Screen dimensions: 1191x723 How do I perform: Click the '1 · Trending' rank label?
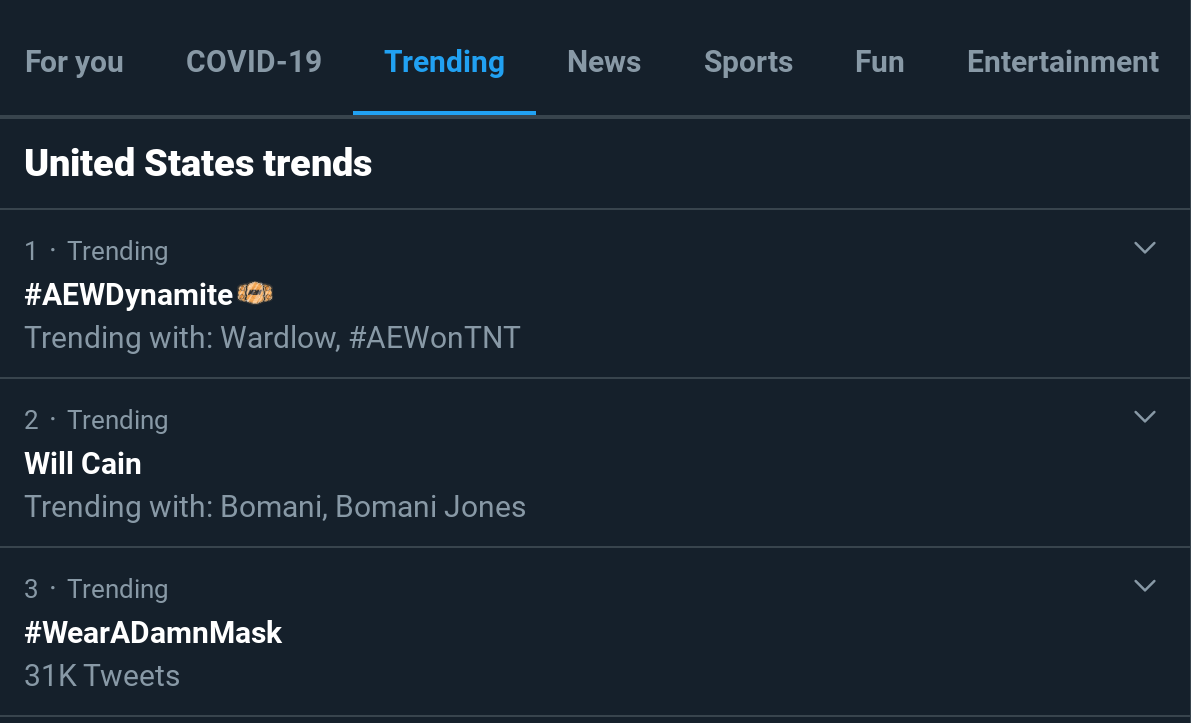[x=96, y=251]
